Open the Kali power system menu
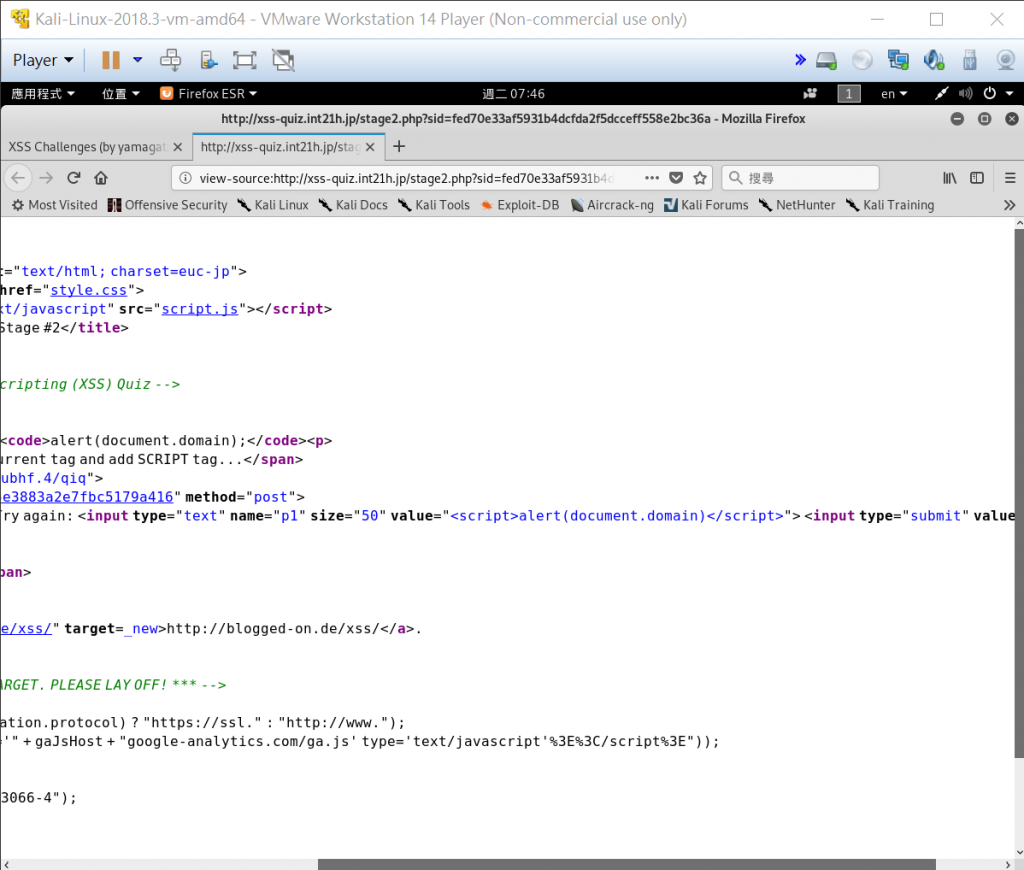1024x870 pixels. tap(999, 93)
